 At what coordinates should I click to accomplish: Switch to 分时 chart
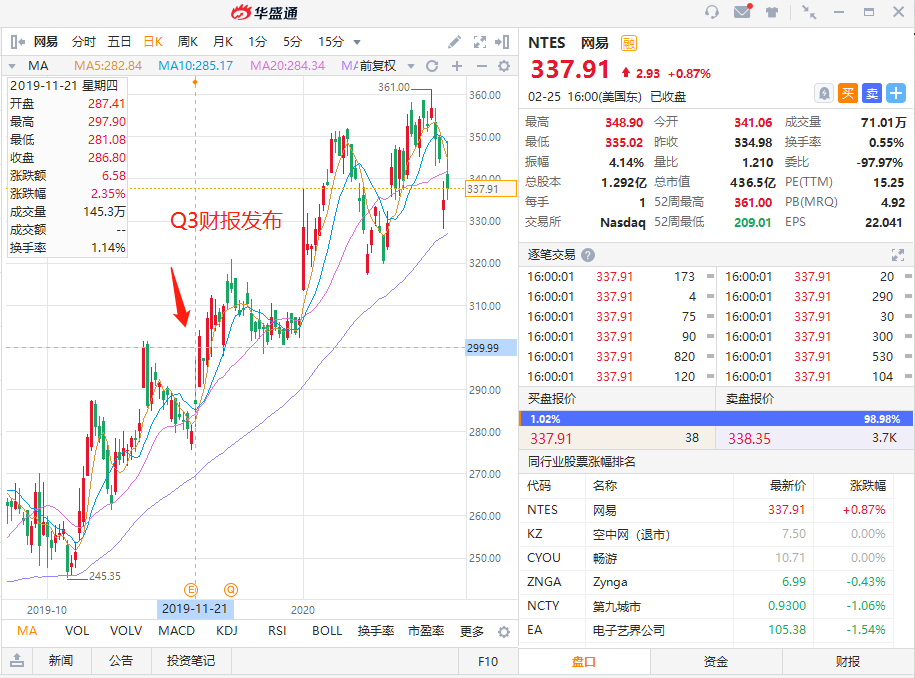(x=83, y=42)
